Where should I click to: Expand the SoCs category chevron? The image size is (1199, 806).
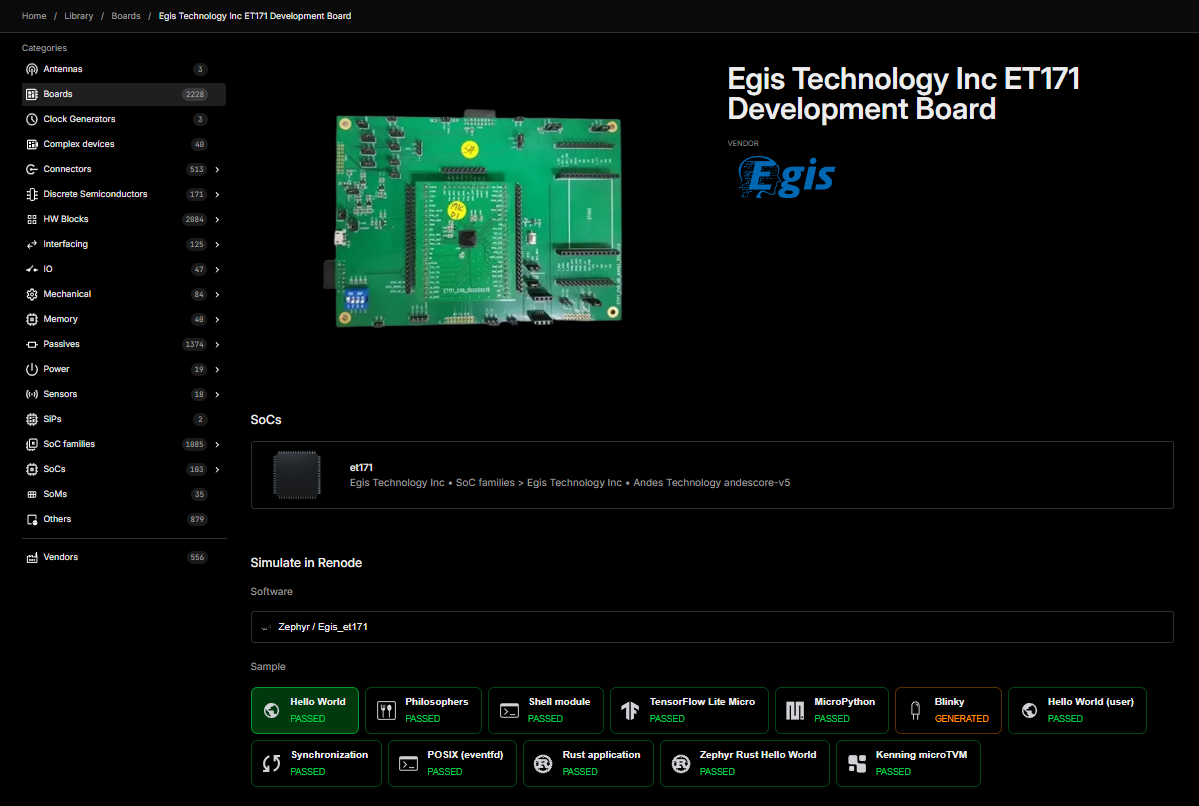pos(217,470)
